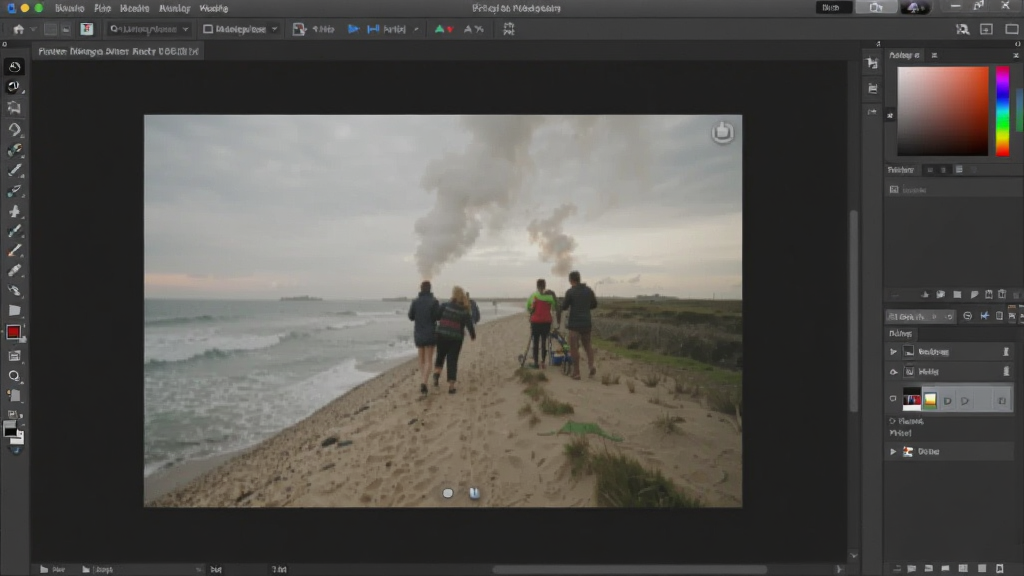
Task: Click the labeled button left of the top-right icons
Action: [833, 8]
